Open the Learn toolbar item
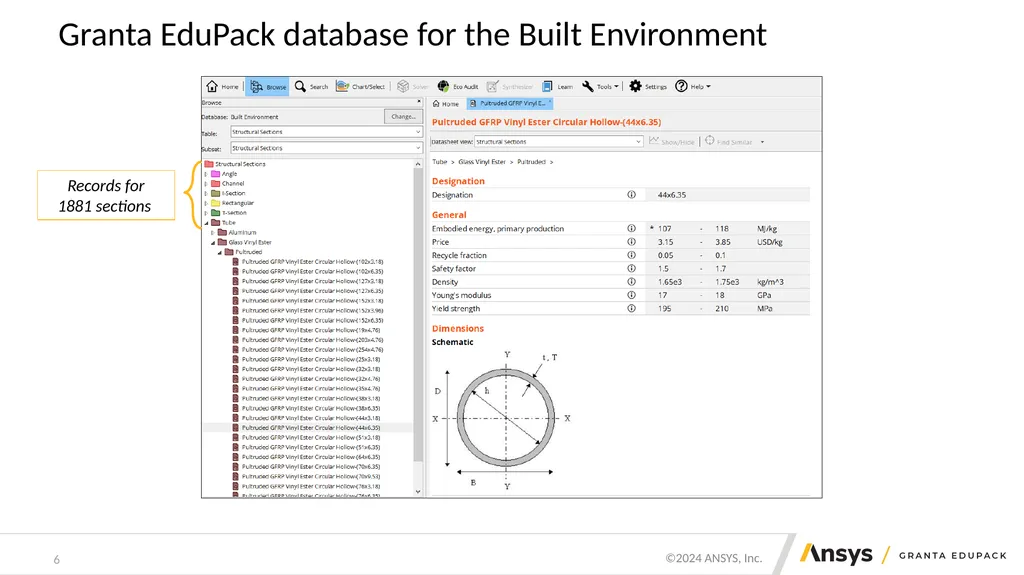Screen dimensions: 1024x575 [x=557, y=86]
